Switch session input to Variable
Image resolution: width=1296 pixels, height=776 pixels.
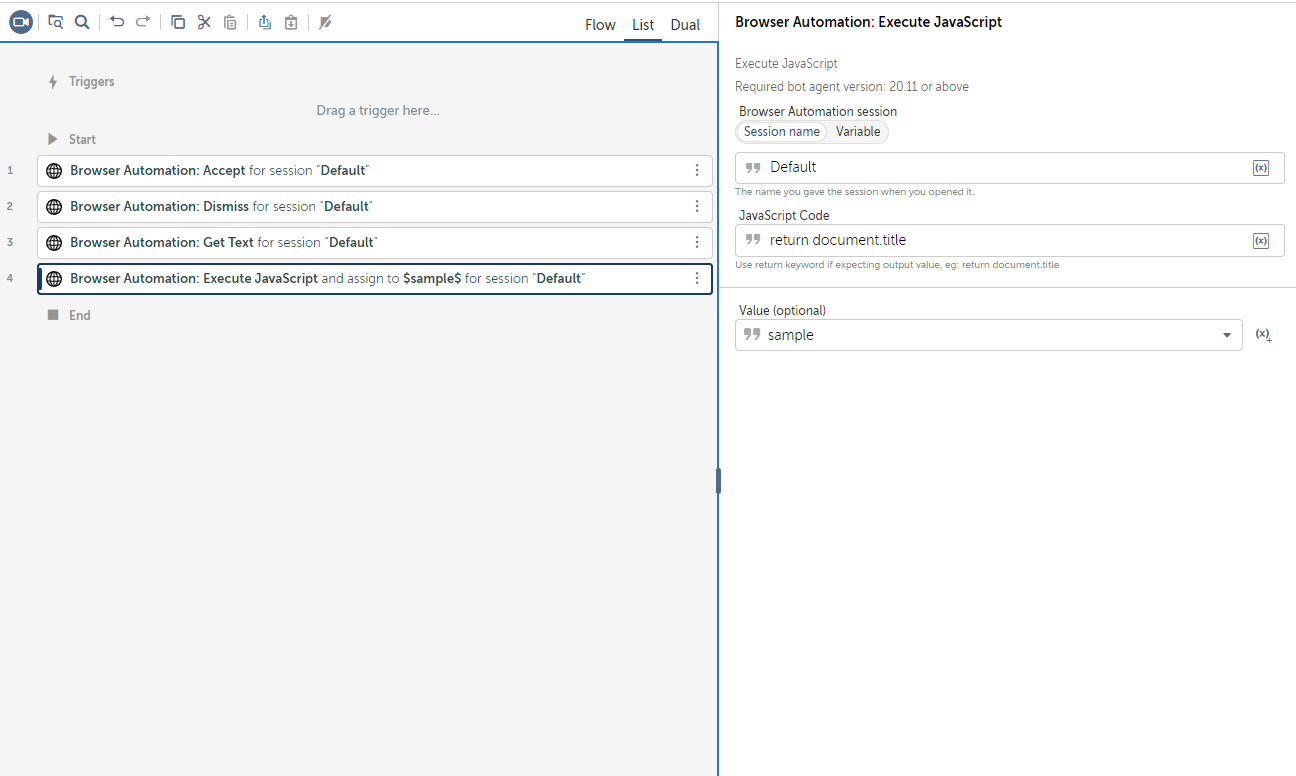tap(858, 132)
